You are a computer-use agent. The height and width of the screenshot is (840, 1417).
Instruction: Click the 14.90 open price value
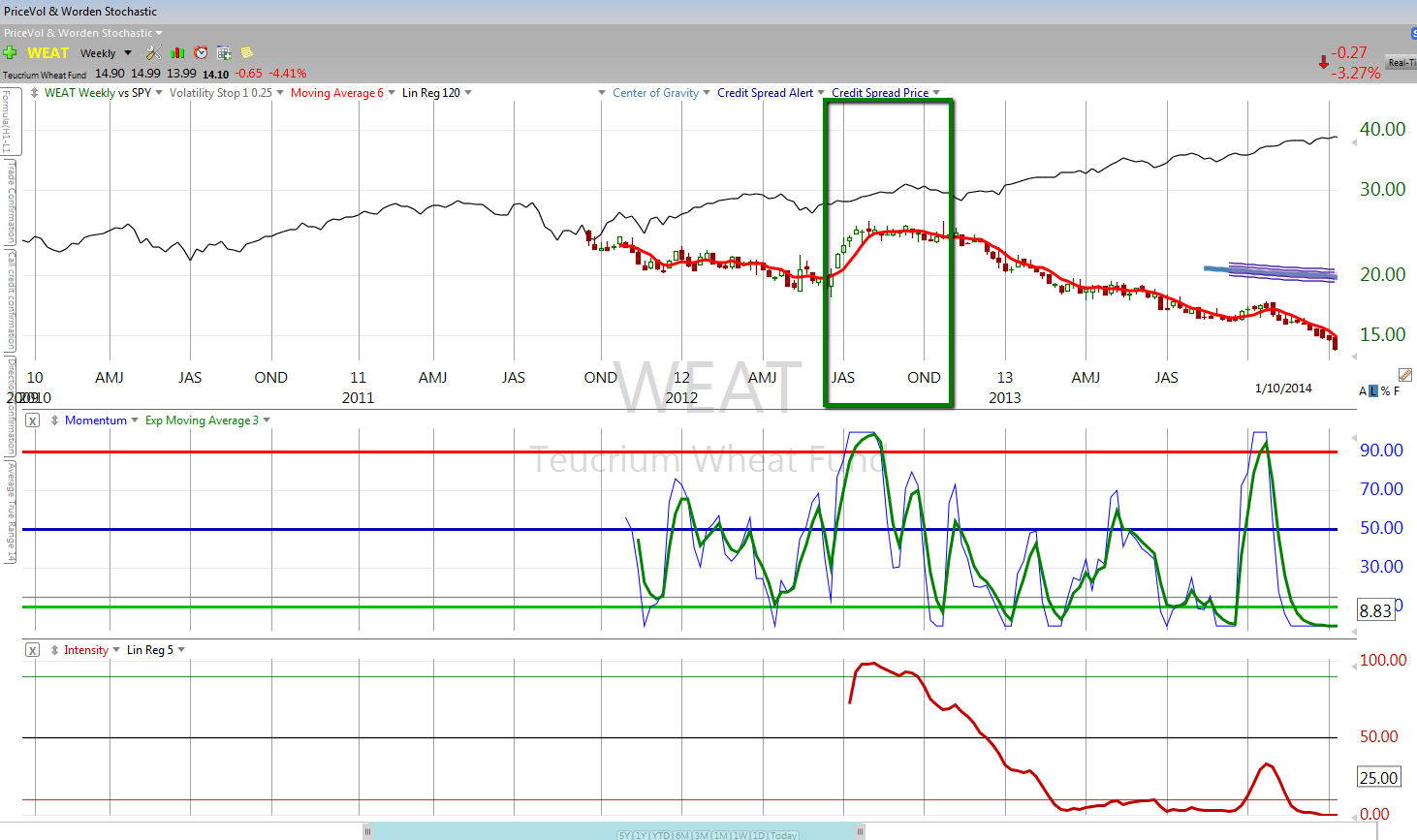[110, 74]
